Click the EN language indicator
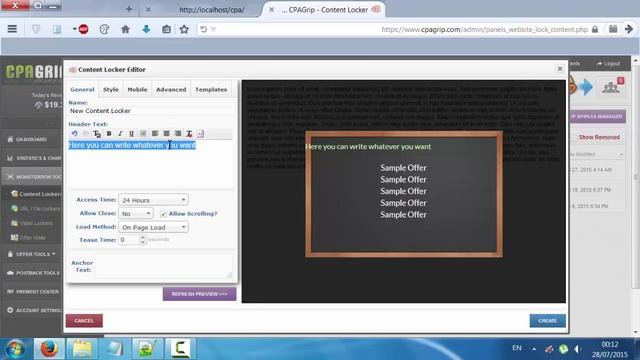This screenshot has width=640, height=360. pos(517,348)
